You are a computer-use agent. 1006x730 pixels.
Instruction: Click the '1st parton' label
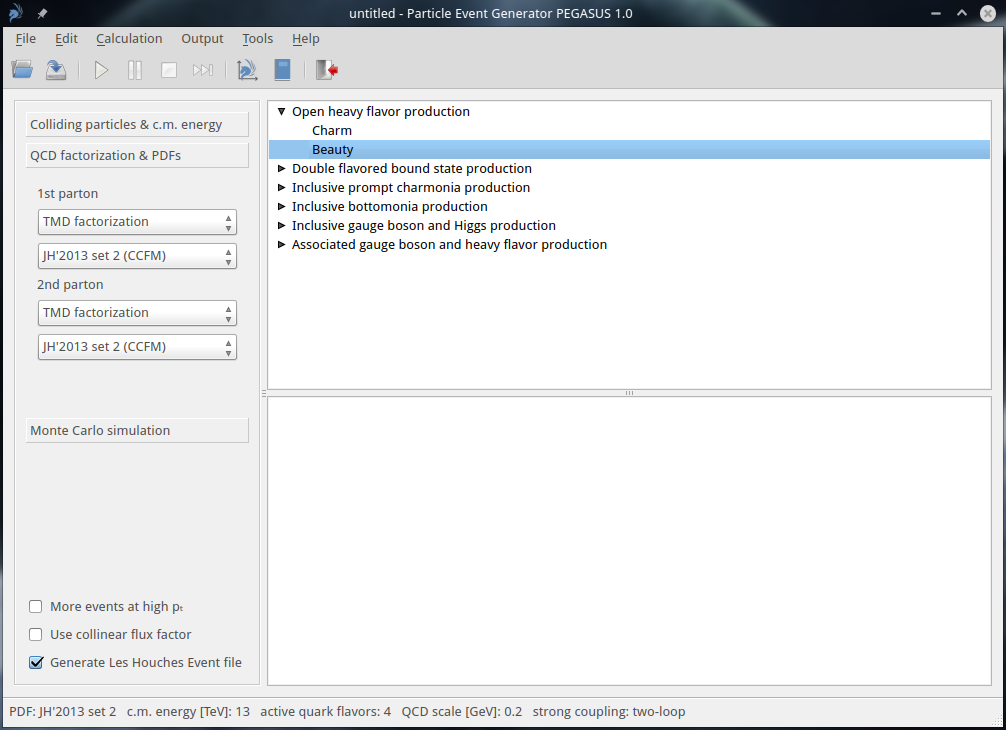click(67, 194)
